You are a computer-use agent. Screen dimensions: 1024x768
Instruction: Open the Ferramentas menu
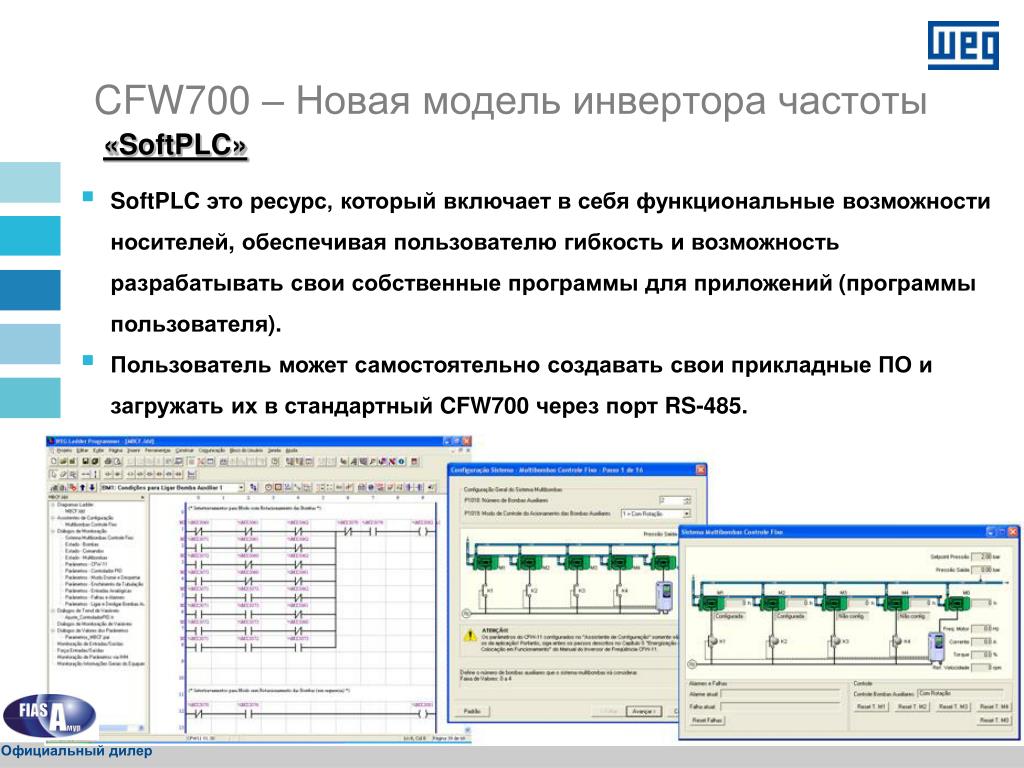click(x=157, y=450)
